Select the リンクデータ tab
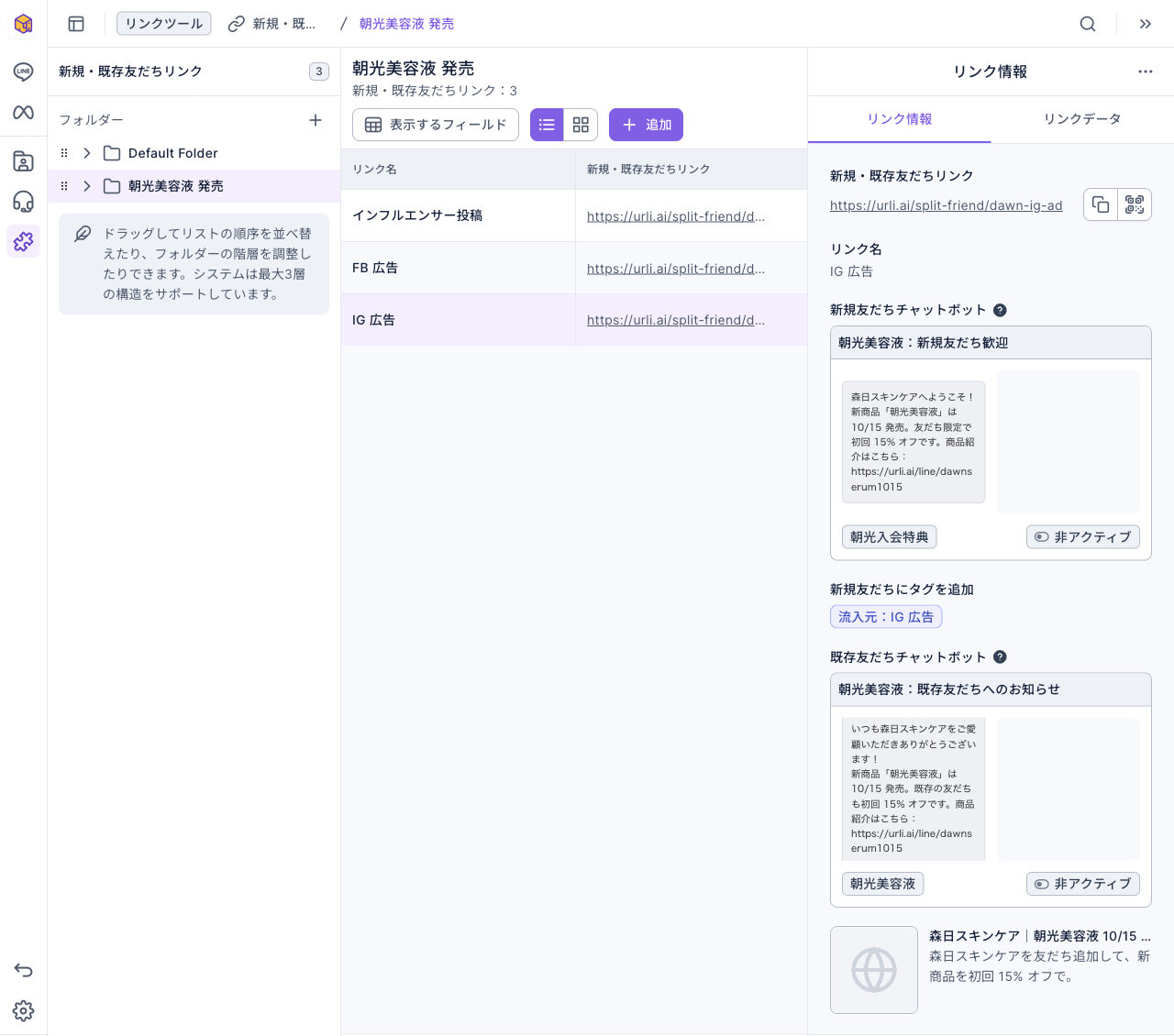The width and height of the screenshot is (1174, 1036). [1082, 119]
